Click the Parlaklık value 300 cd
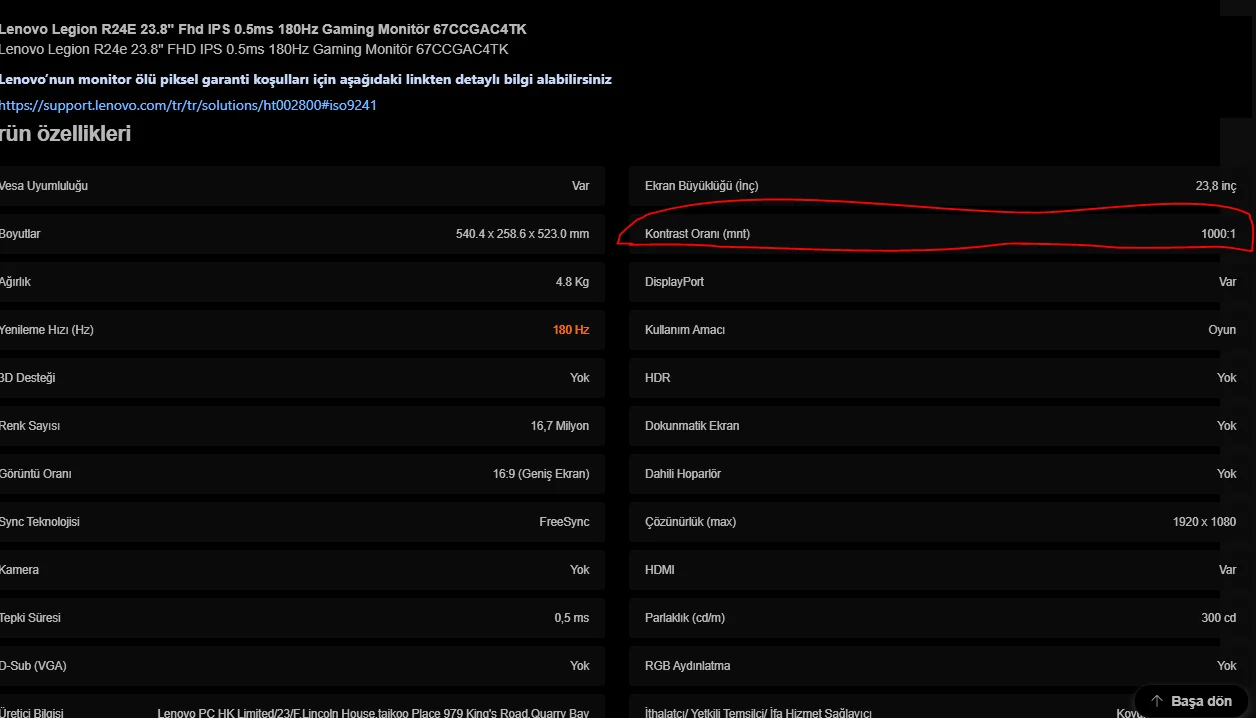Image resolution: width=1256 pixels, height=718 pixels. [1219, 618]
